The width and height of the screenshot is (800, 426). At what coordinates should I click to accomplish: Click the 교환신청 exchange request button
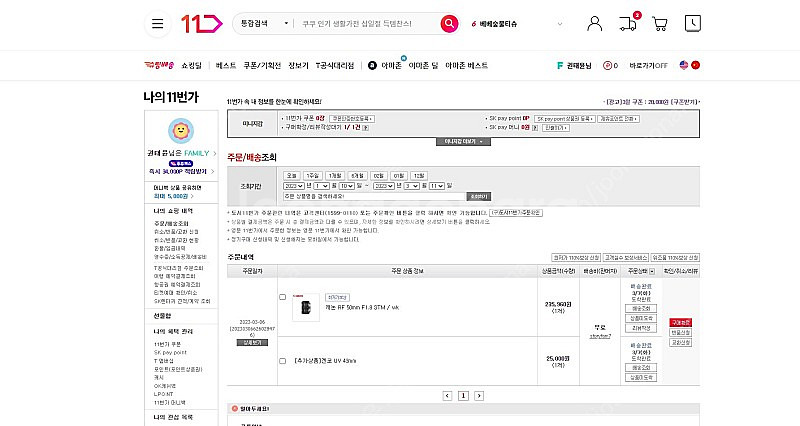(681, 342)
